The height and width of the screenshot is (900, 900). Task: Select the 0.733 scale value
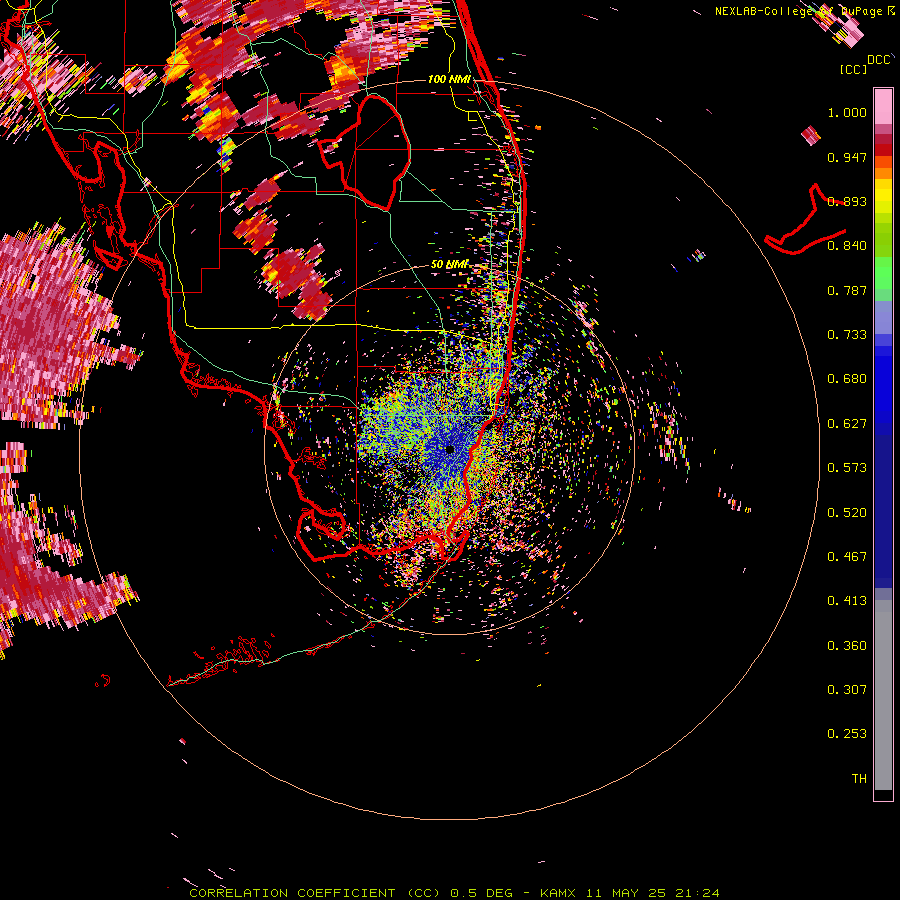847,335
